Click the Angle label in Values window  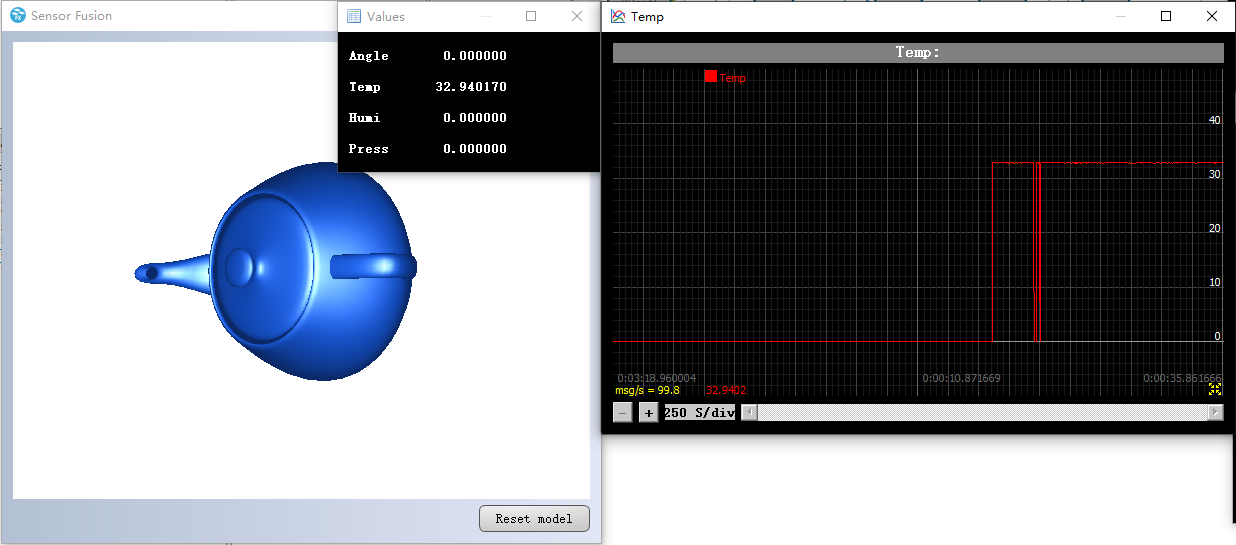[368, 56]
